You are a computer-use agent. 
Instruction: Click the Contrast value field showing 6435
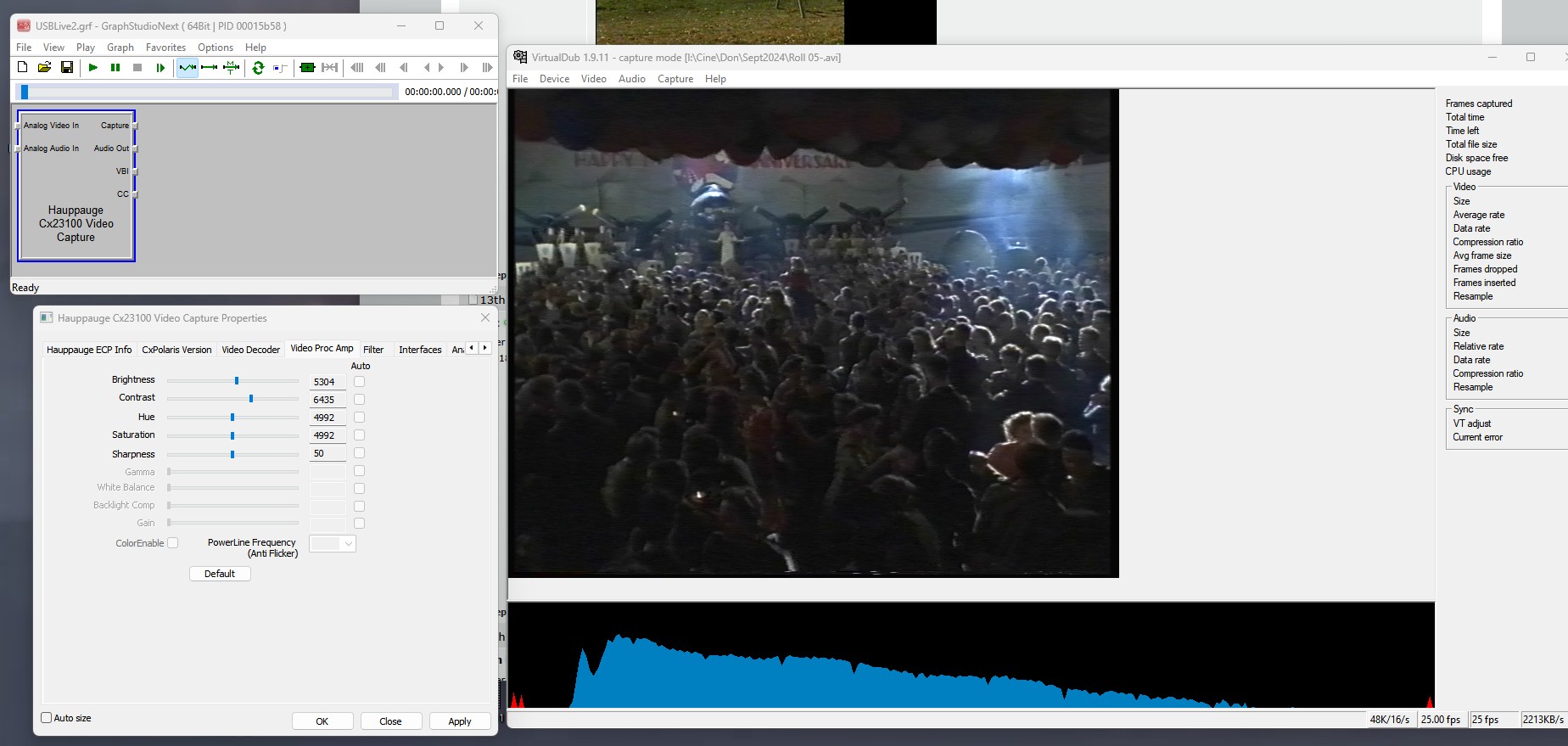[328, 400]
